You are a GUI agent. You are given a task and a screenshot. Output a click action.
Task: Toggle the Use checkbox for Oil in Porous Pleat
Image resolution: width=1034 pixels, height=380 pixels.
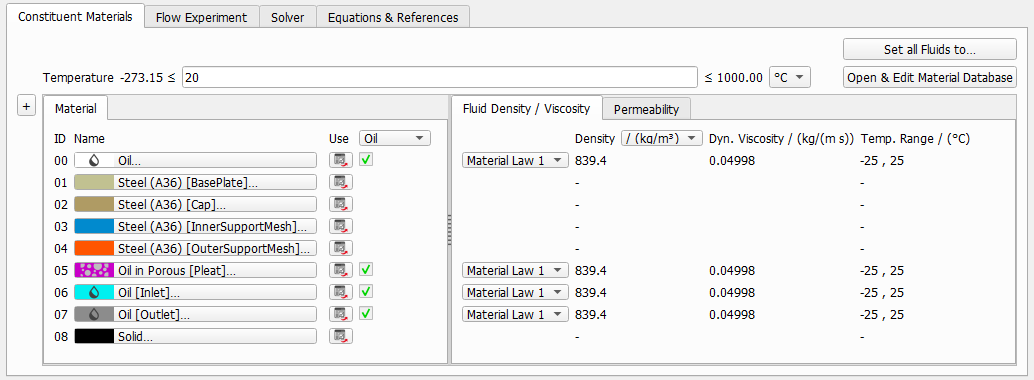[366, 270]
